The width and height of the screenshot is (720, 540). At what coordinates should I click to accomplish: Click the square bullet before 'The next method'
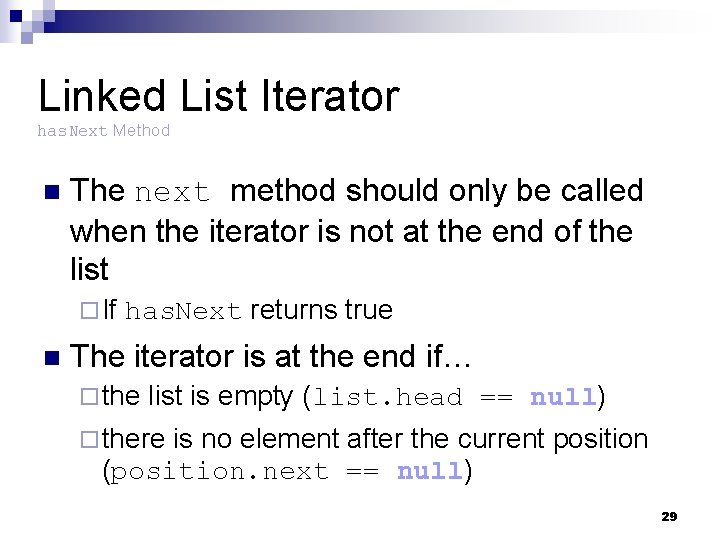pos(52,192)
